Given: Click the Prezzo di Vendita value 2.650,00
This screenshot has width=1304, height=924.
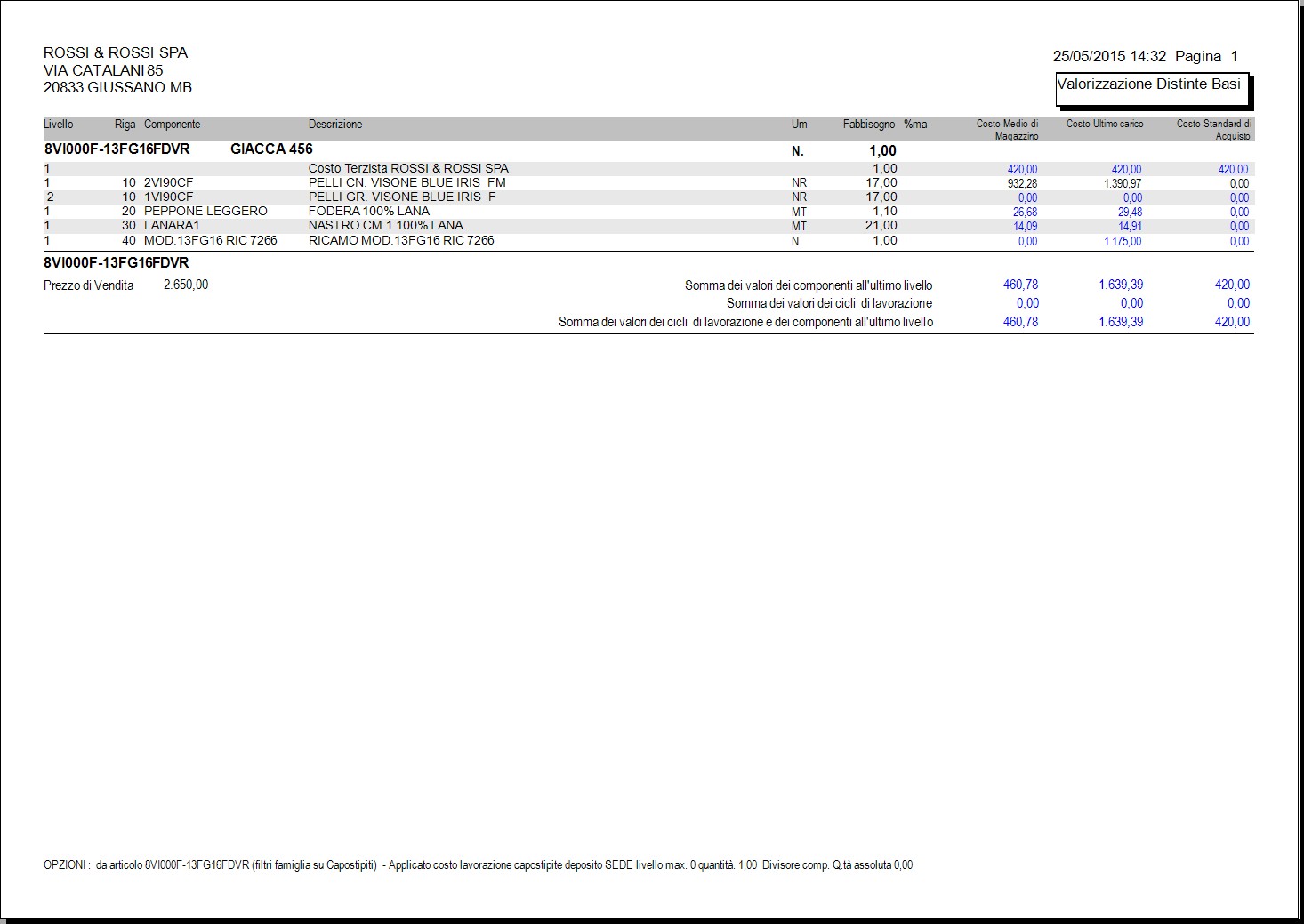Looking at the screenshot, I should point(186,285).
